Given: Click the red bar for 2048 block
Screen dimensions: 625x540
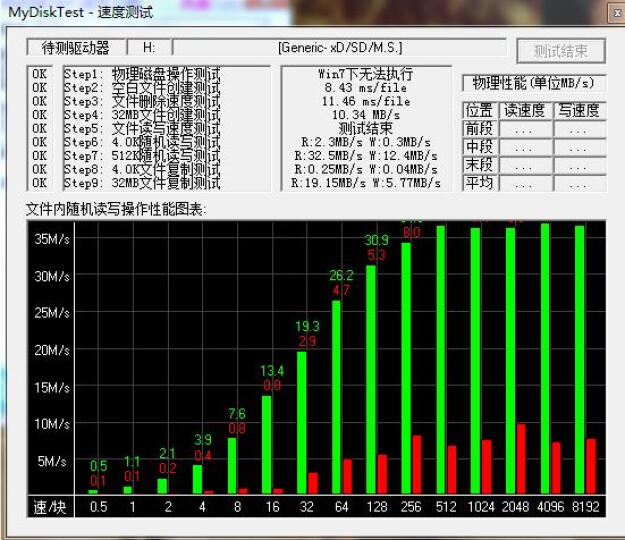Looking at the screenshot, I should [521, 459].
